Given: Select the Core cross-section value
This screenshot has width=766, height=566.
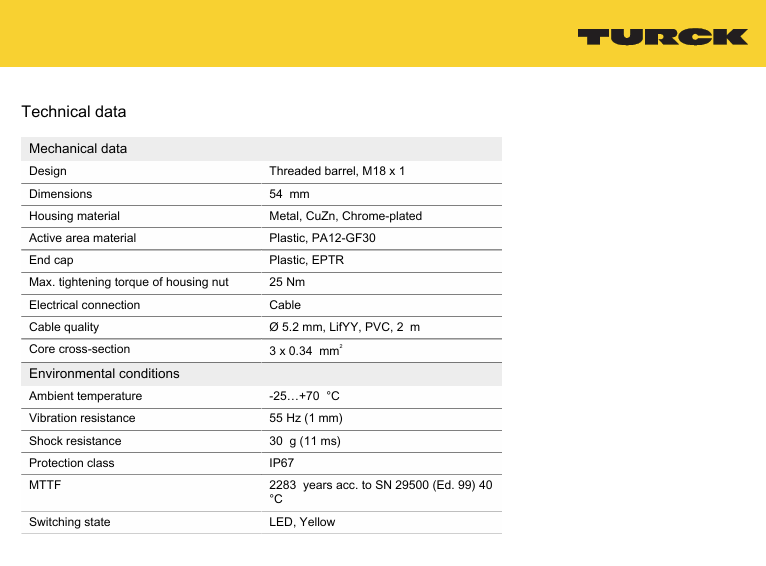Looking at the screenshot, I should coord(304,350).
